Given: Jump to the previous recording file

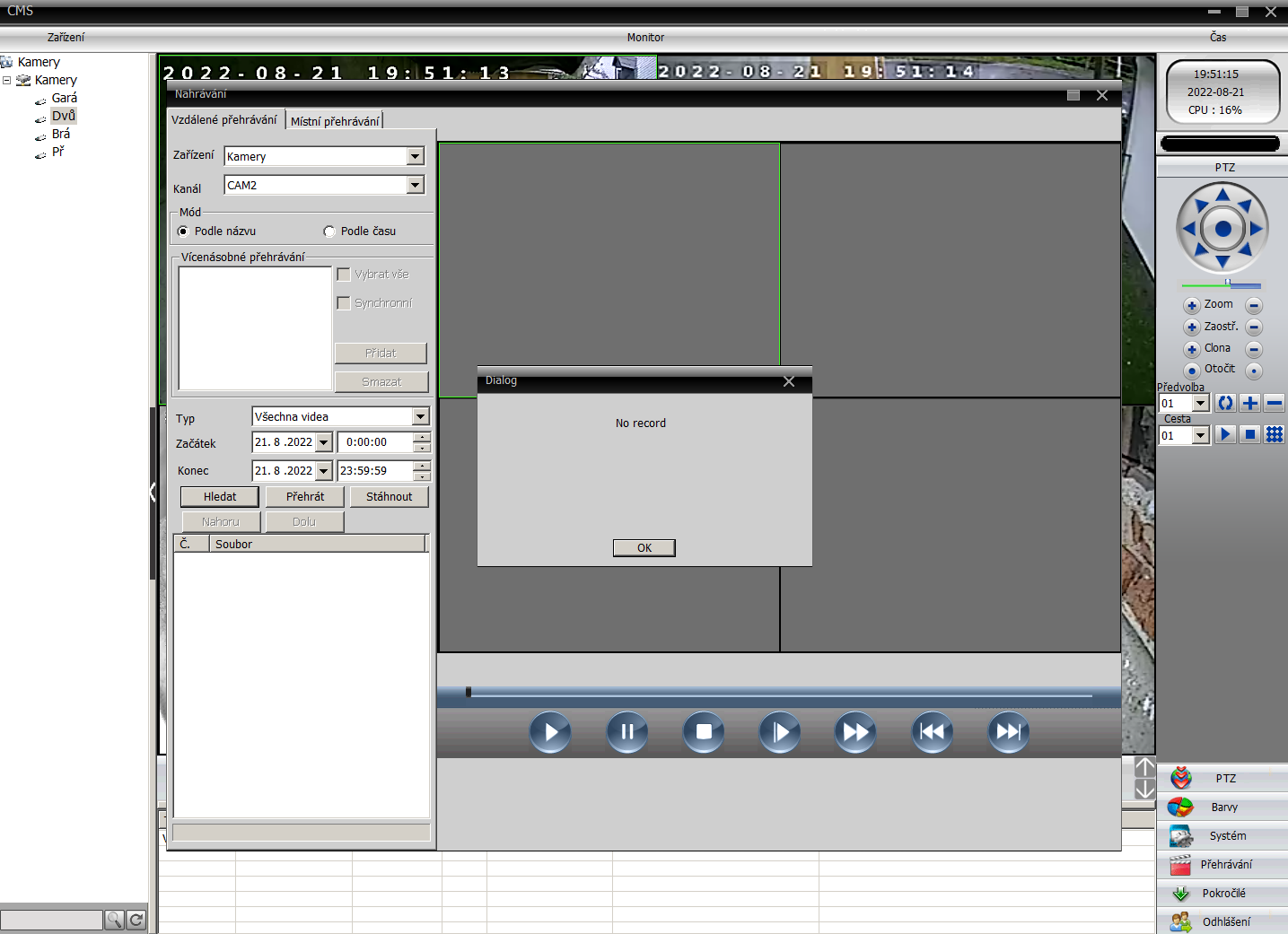Looking at the screenshot, I should (x=933, y=732).
